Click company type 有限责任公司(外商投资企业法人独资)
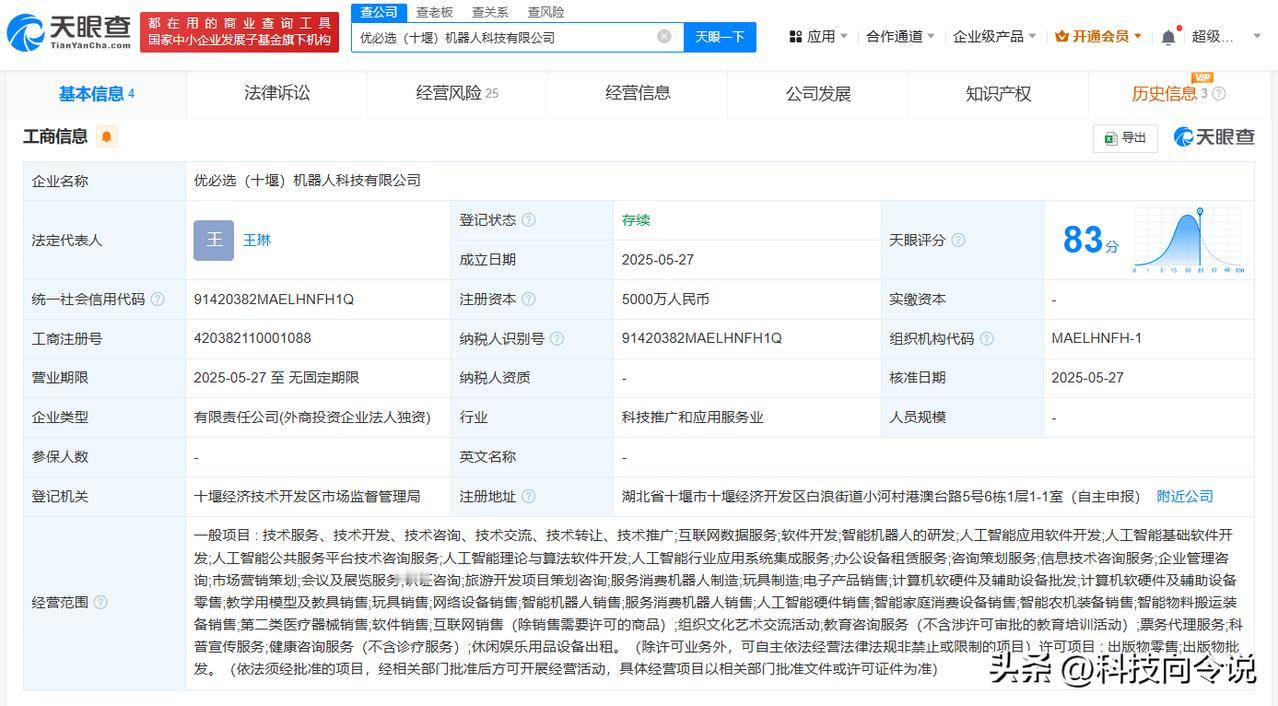 (312, 417)
